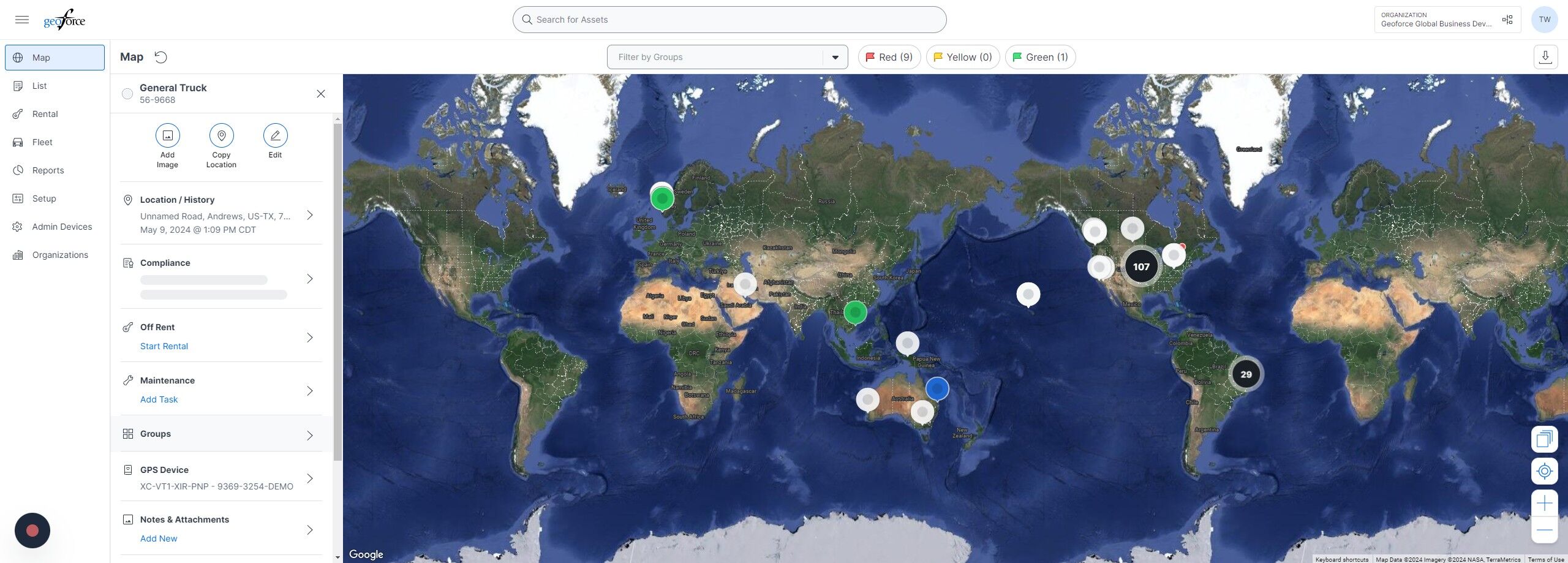Click the asset panel vertical scrollbar
The width and height of the screenshot is (1568, 563).
tap(337, 292)
